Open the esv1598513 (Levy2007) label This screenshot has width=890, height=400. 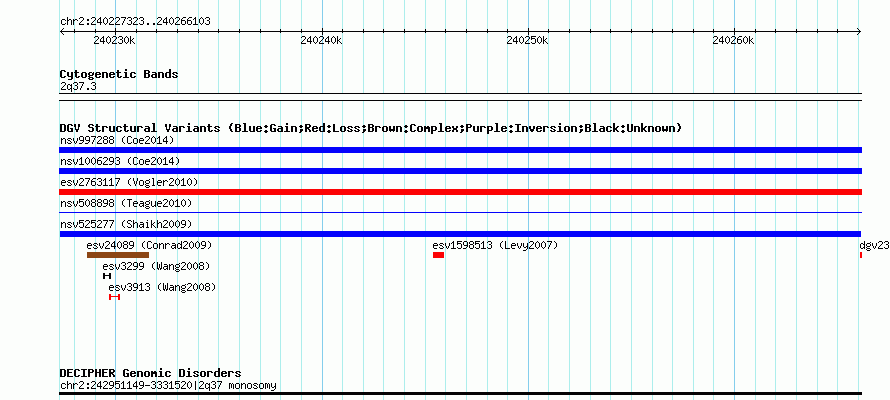click(x=496, y=245)
